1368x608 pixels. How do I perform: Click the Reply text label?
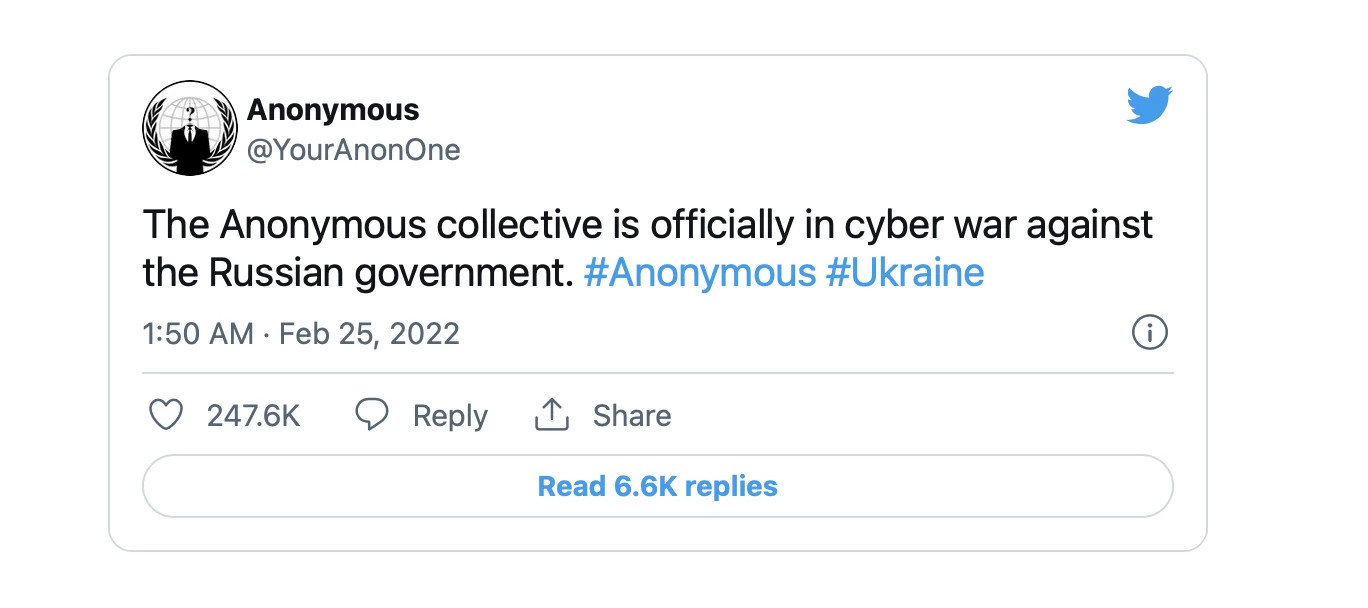tap(450, 416)
